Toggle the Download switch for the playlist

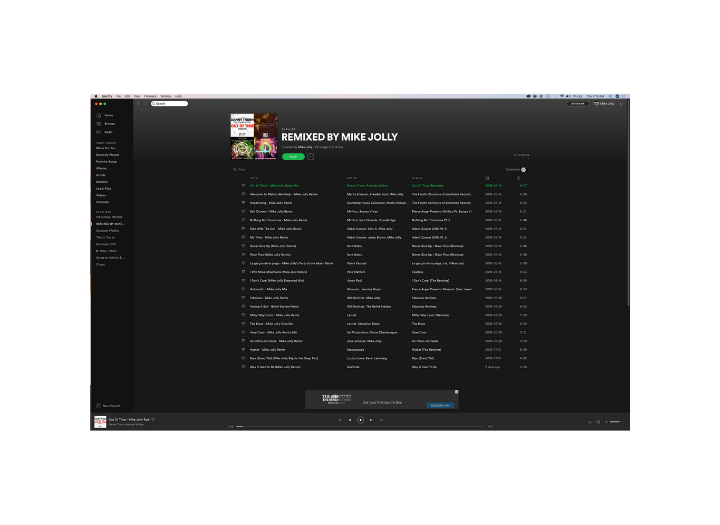coord(524,169)
